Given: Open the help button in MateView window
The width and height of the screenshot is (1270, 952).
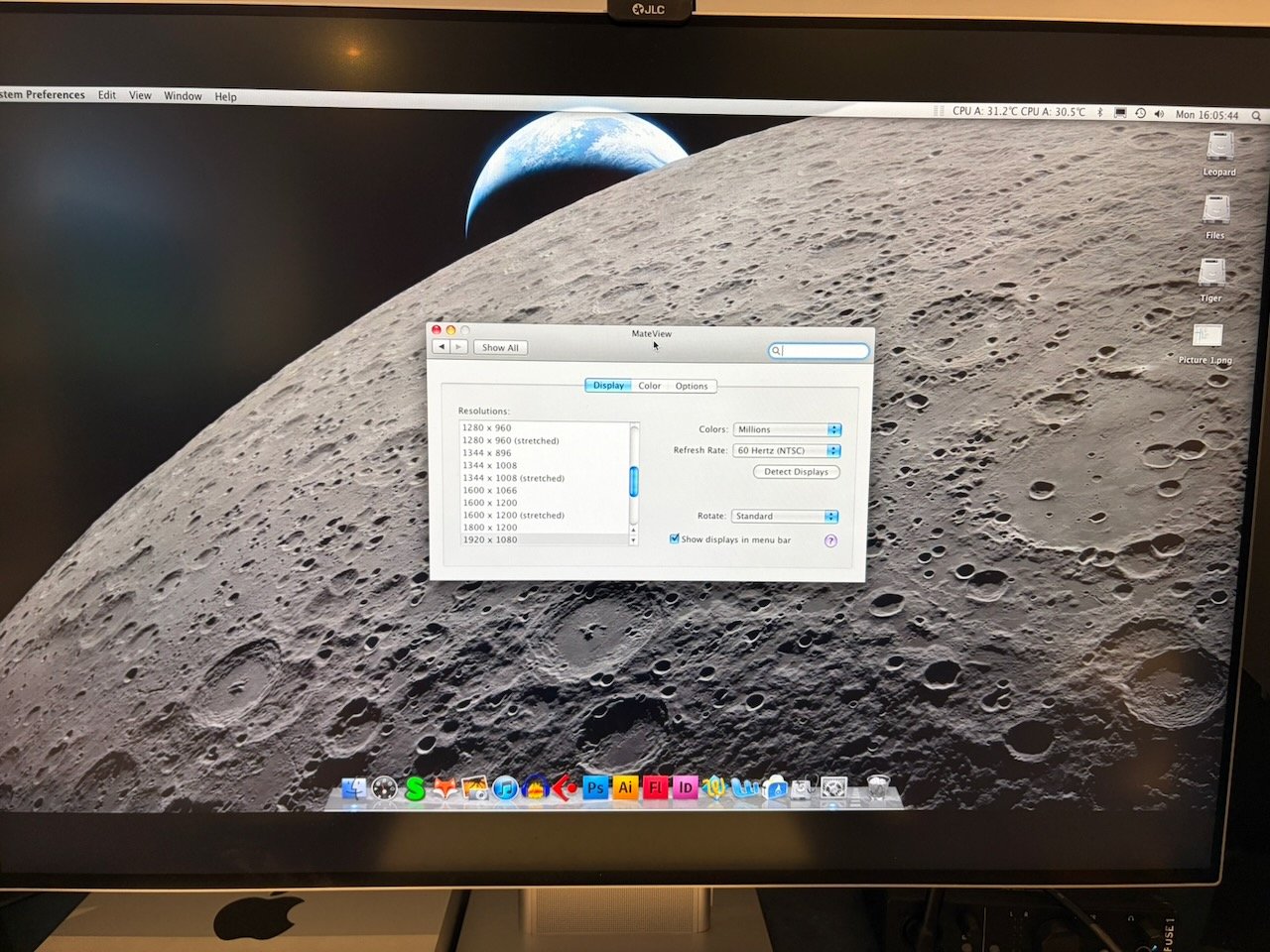Looking at the screenshot, I should coord(830,540).
